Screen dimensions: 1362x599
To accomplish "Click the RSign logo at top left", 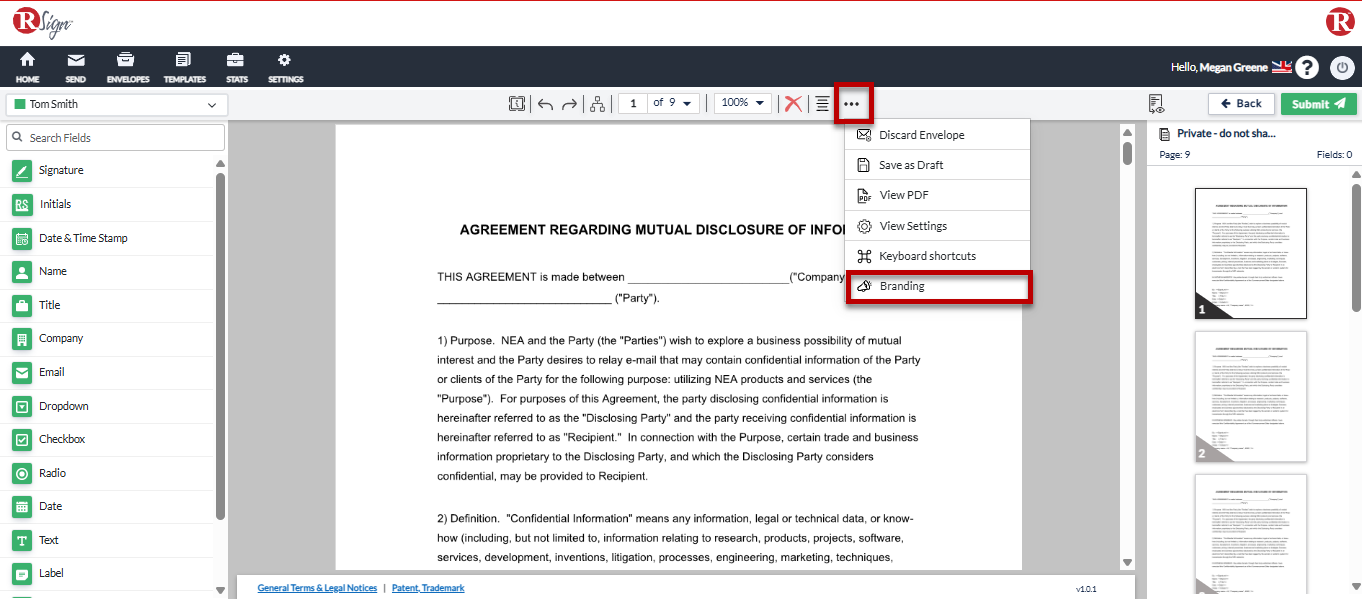I will (x=41, y=22).
